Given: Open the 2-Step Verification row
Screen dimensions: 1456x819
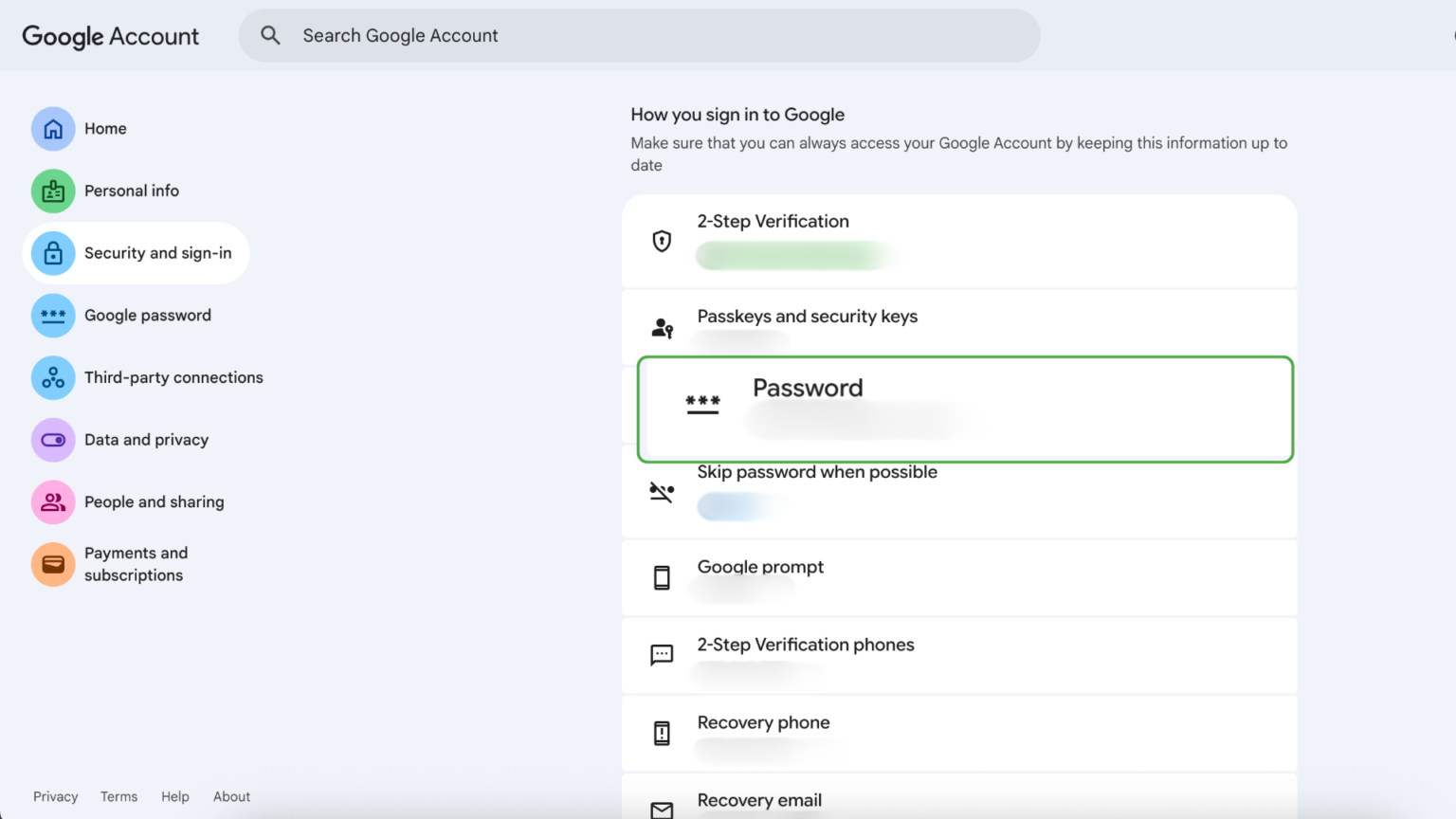Looking at the screenshot, I should coord(959,242).
